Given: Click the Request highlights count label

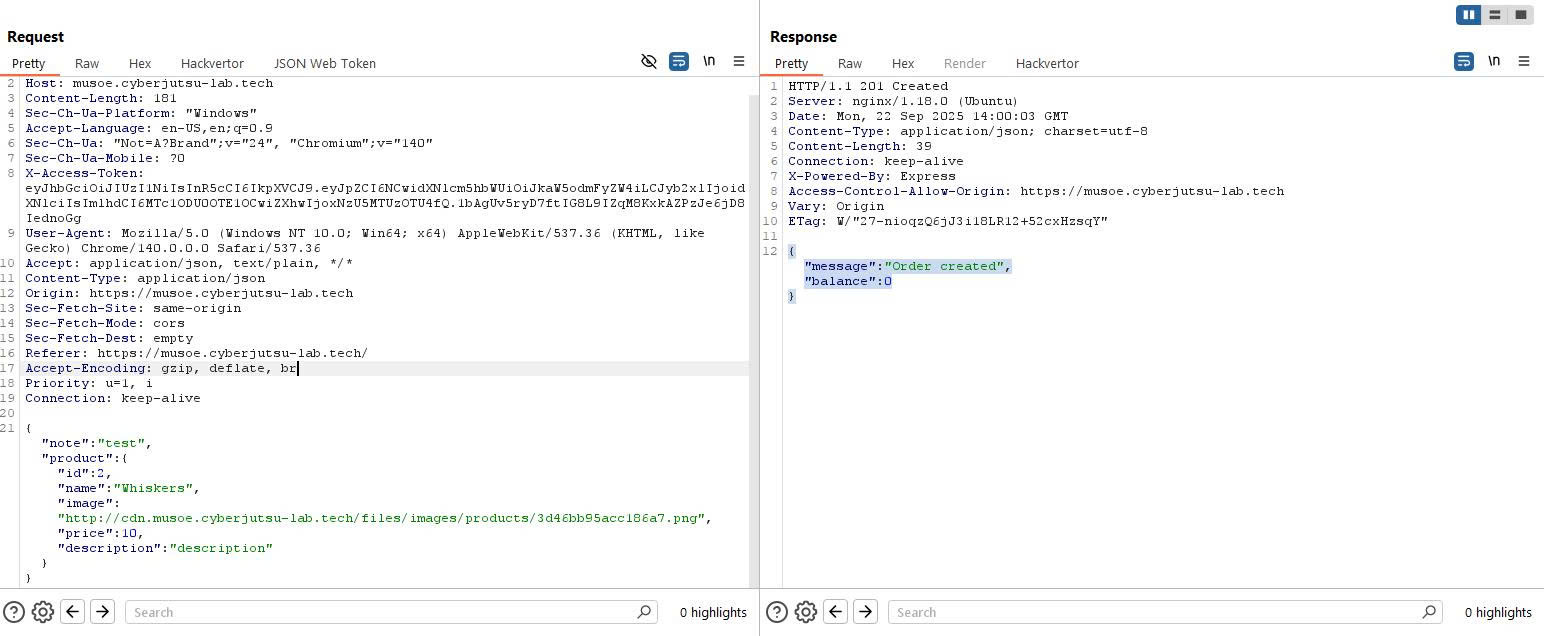Looking at the screenshot, I should [x=713, y=612].
